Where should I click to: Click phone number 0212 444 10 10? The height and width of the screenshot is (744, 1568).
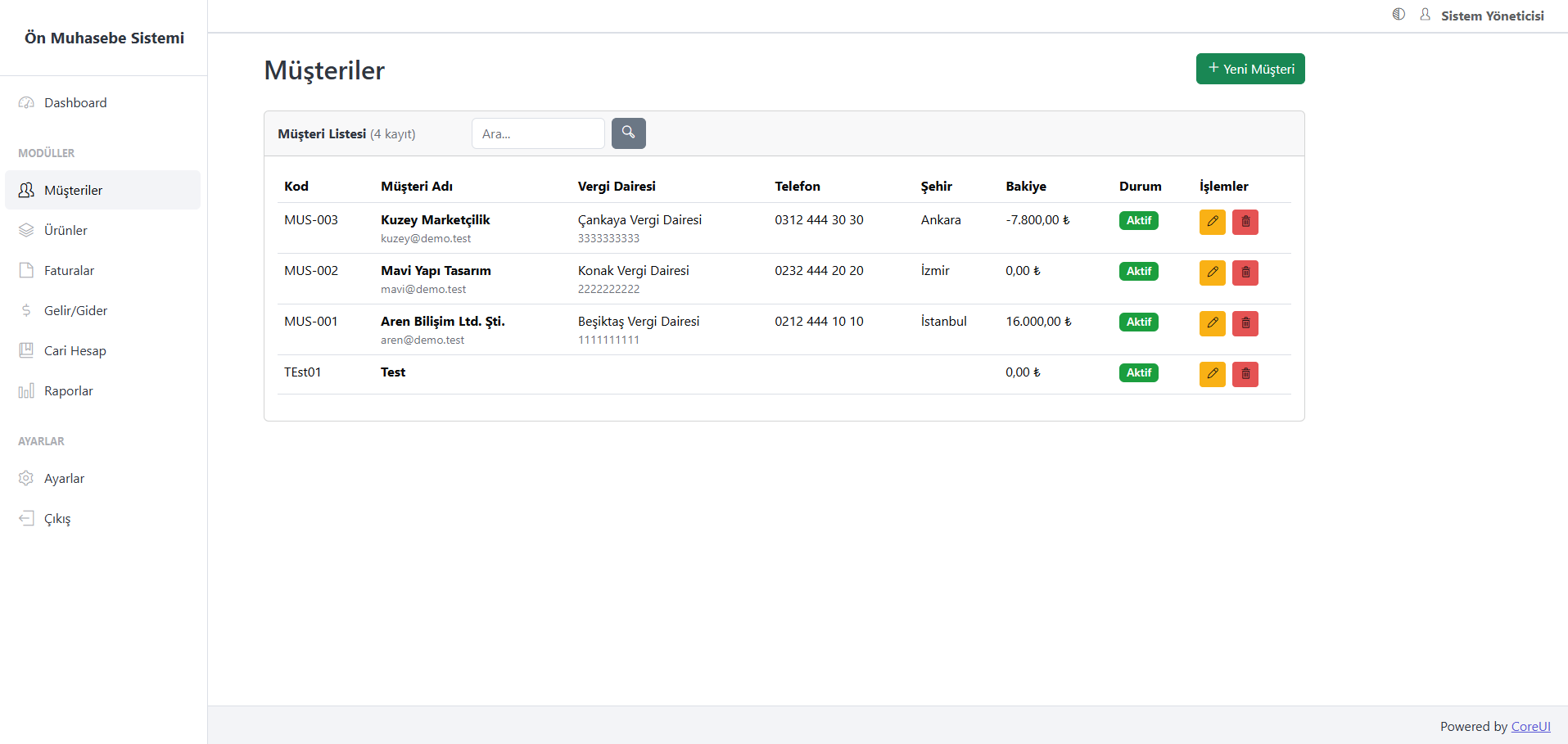[x=819, y=321]
